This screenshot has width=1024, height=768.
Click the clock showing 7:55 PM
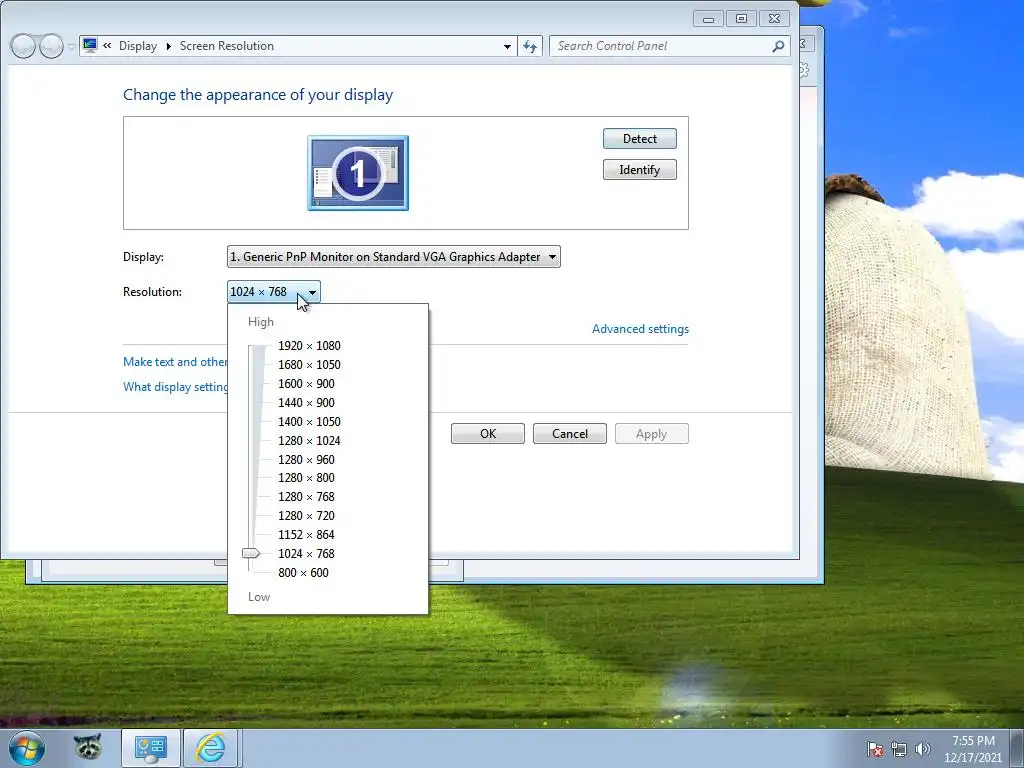[x=973, y=749]
